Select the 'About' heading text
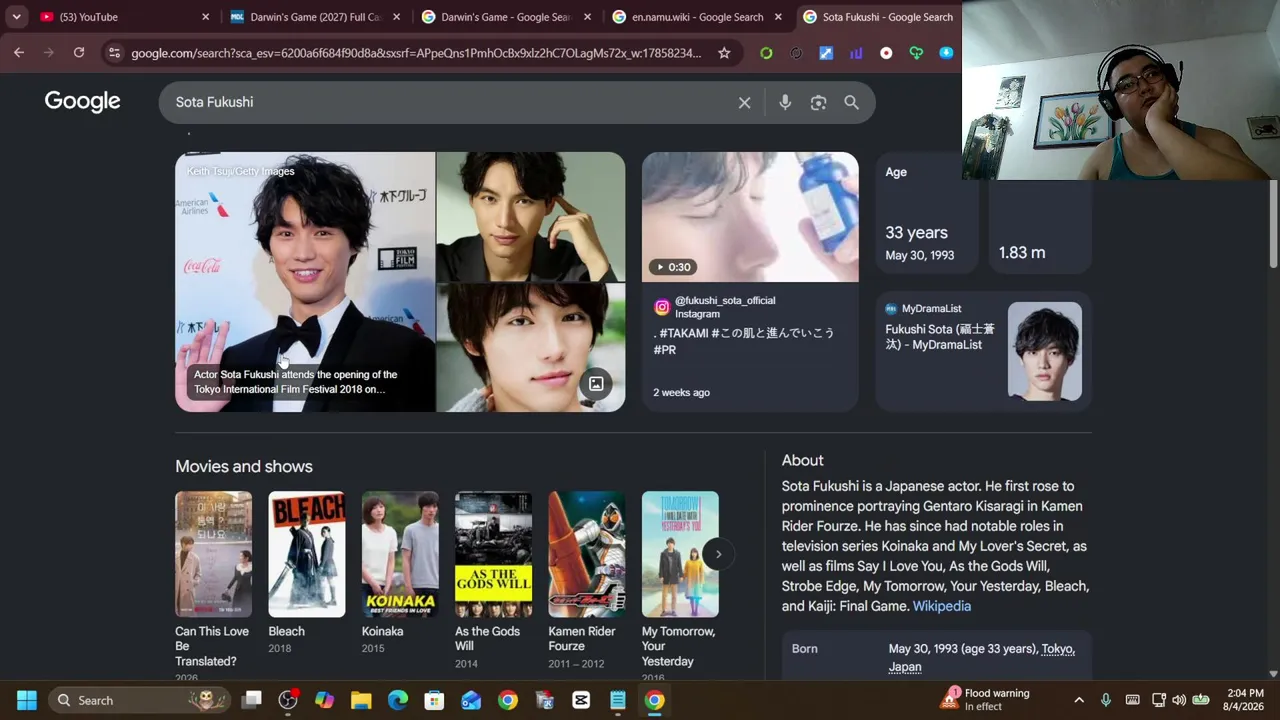This screenshot has width=1280, height=720. pyautogui.click(x=803, y=460)
